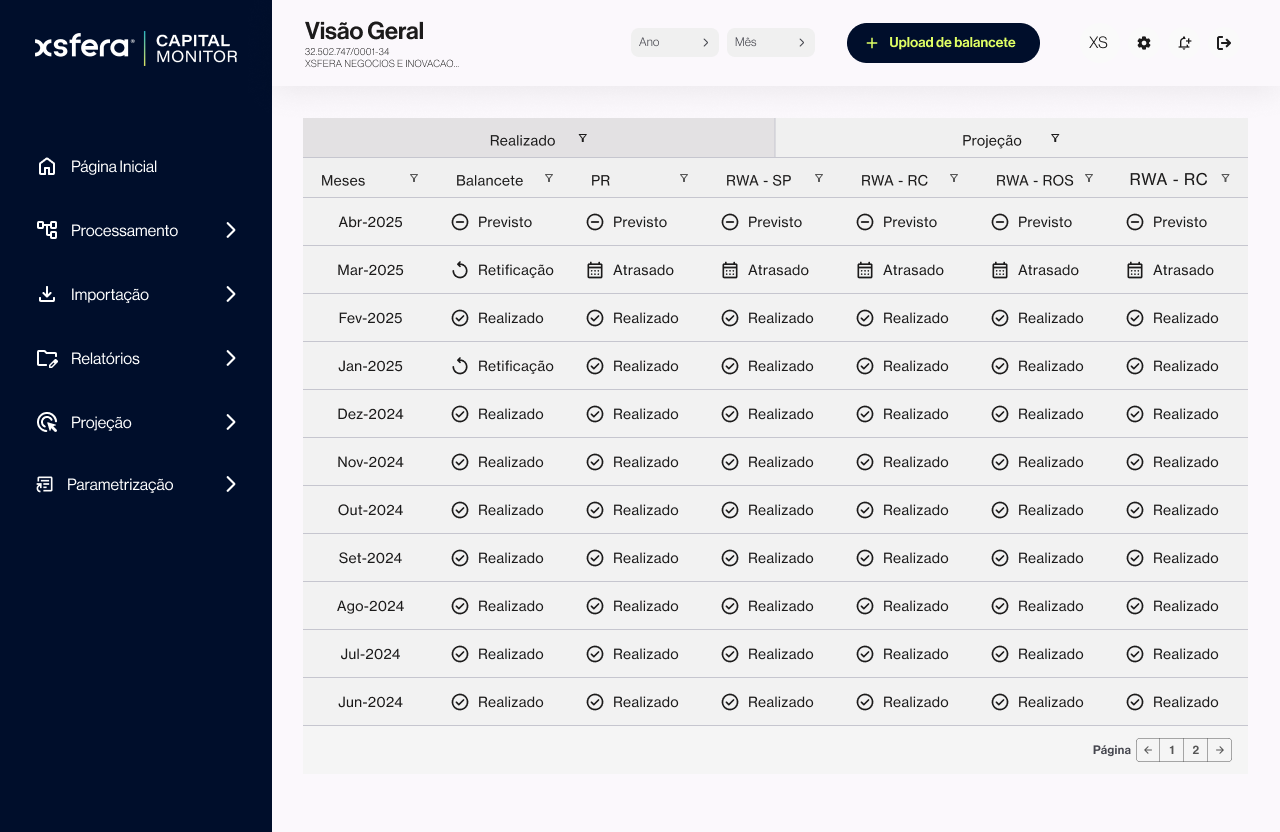The image size is (1280, 832).
Task: Go to page 2 of table
Action: (1195, 750)
